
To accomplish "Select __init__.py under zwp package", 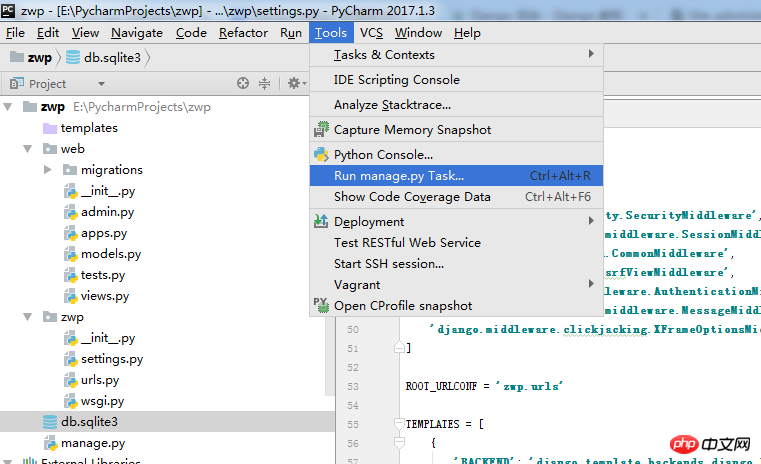I will click(108, 338).
